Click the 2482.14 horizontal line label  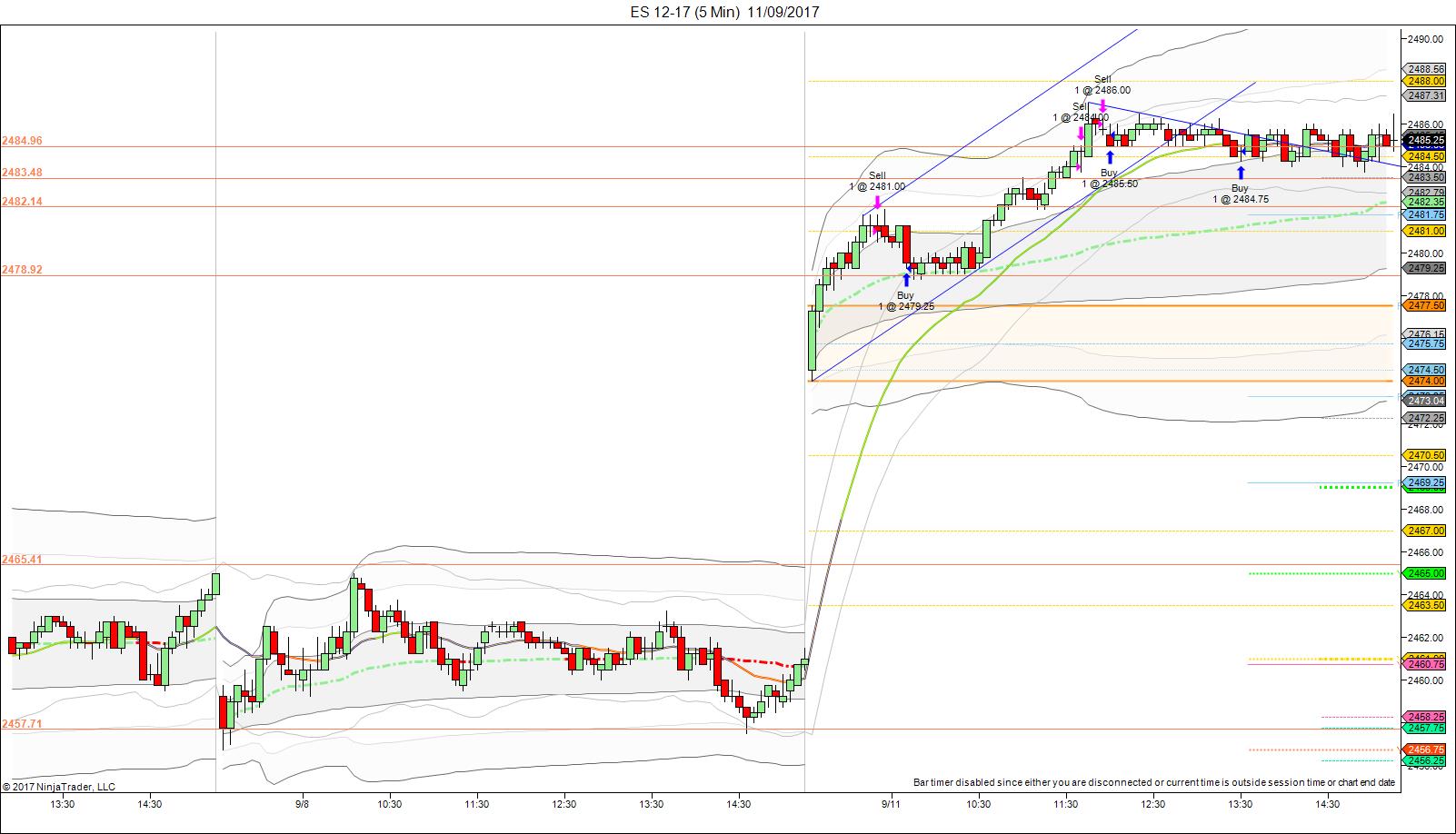(x=22, y=202)
